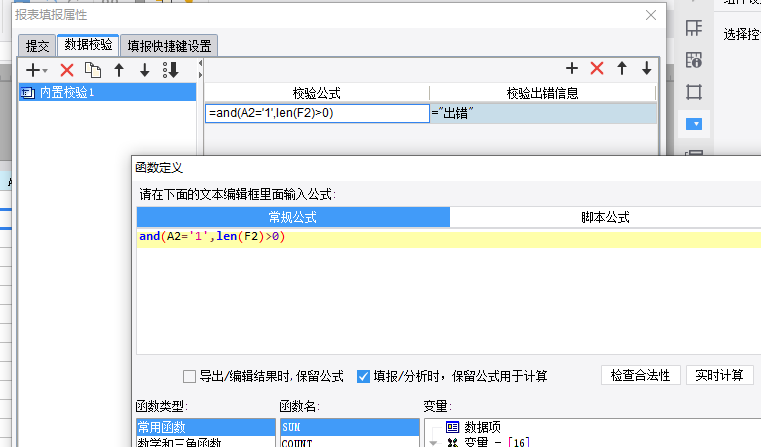Enable 导出/编辑结果时,保留公式 checkbox
This screenshot has width=761, height=447.
click(189, 376)
